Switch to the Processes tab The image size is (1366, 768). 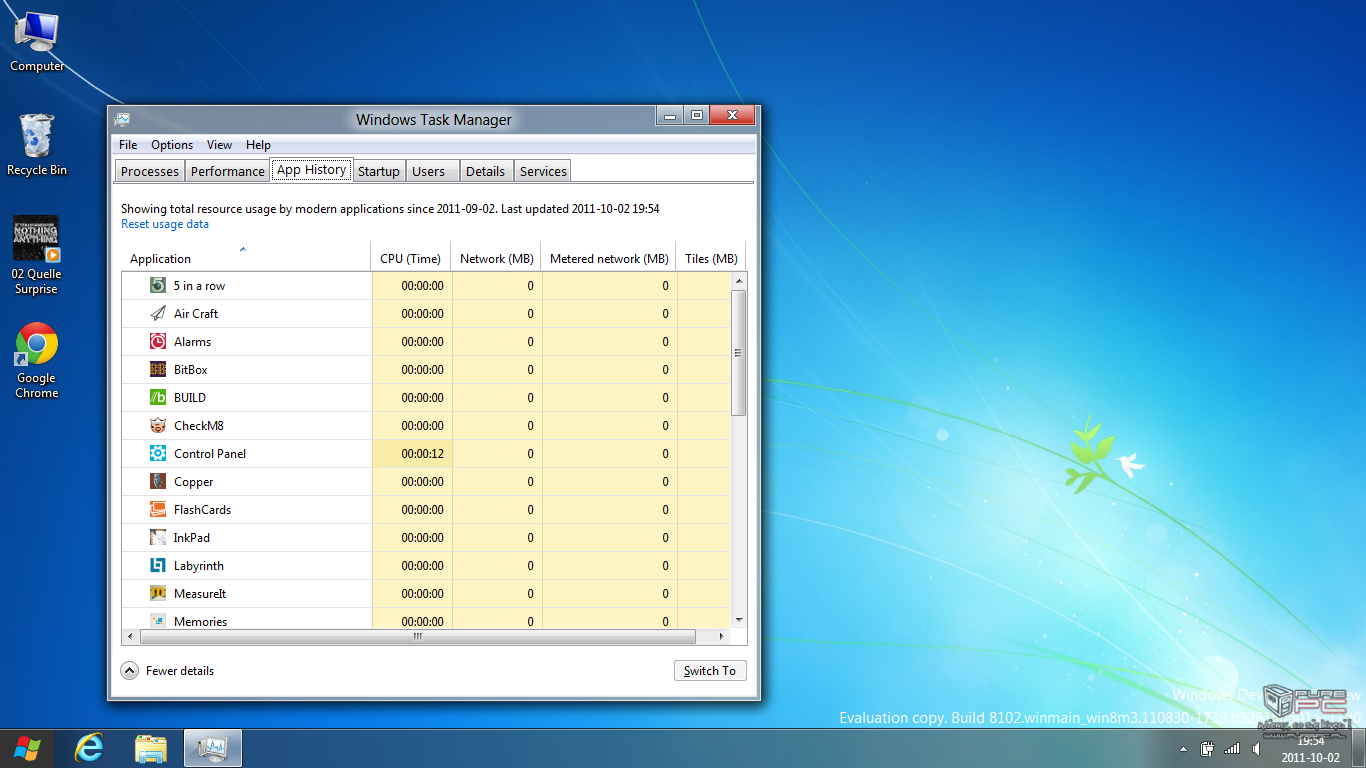[x=150, y=171]
